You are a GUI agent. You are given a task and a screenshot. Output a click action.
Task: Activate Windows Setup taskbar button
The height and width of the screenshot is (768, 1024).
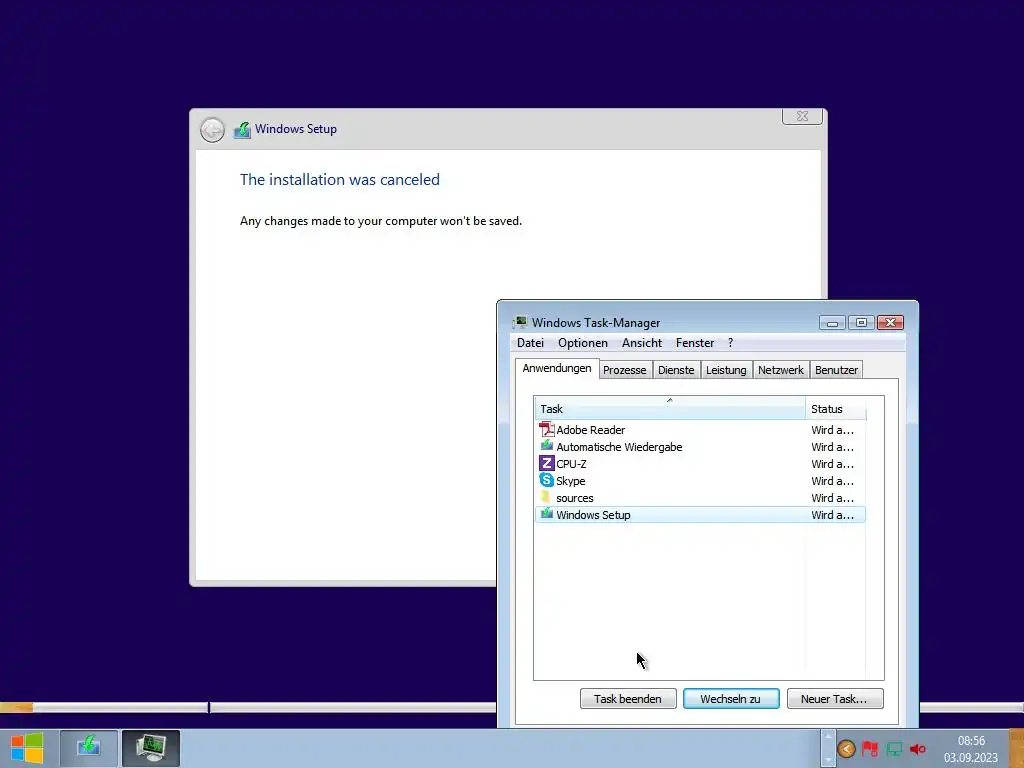tap(89, 748)
